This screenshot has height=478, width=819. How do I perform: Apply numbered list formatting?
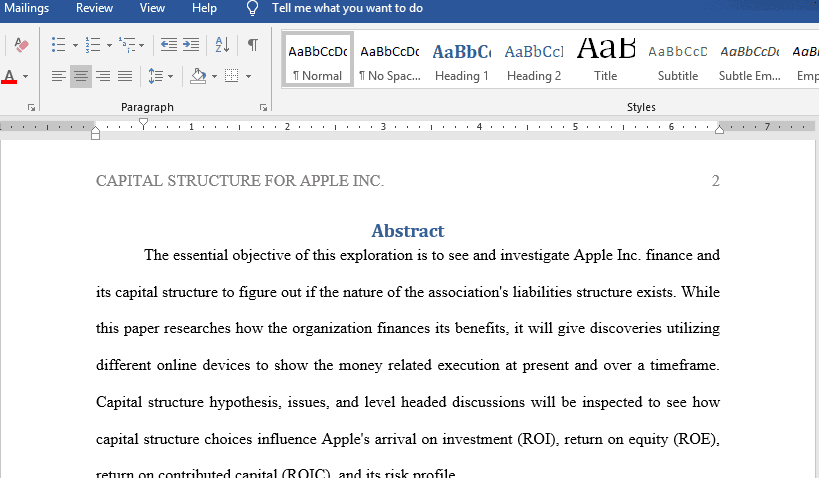coord(92,45)
